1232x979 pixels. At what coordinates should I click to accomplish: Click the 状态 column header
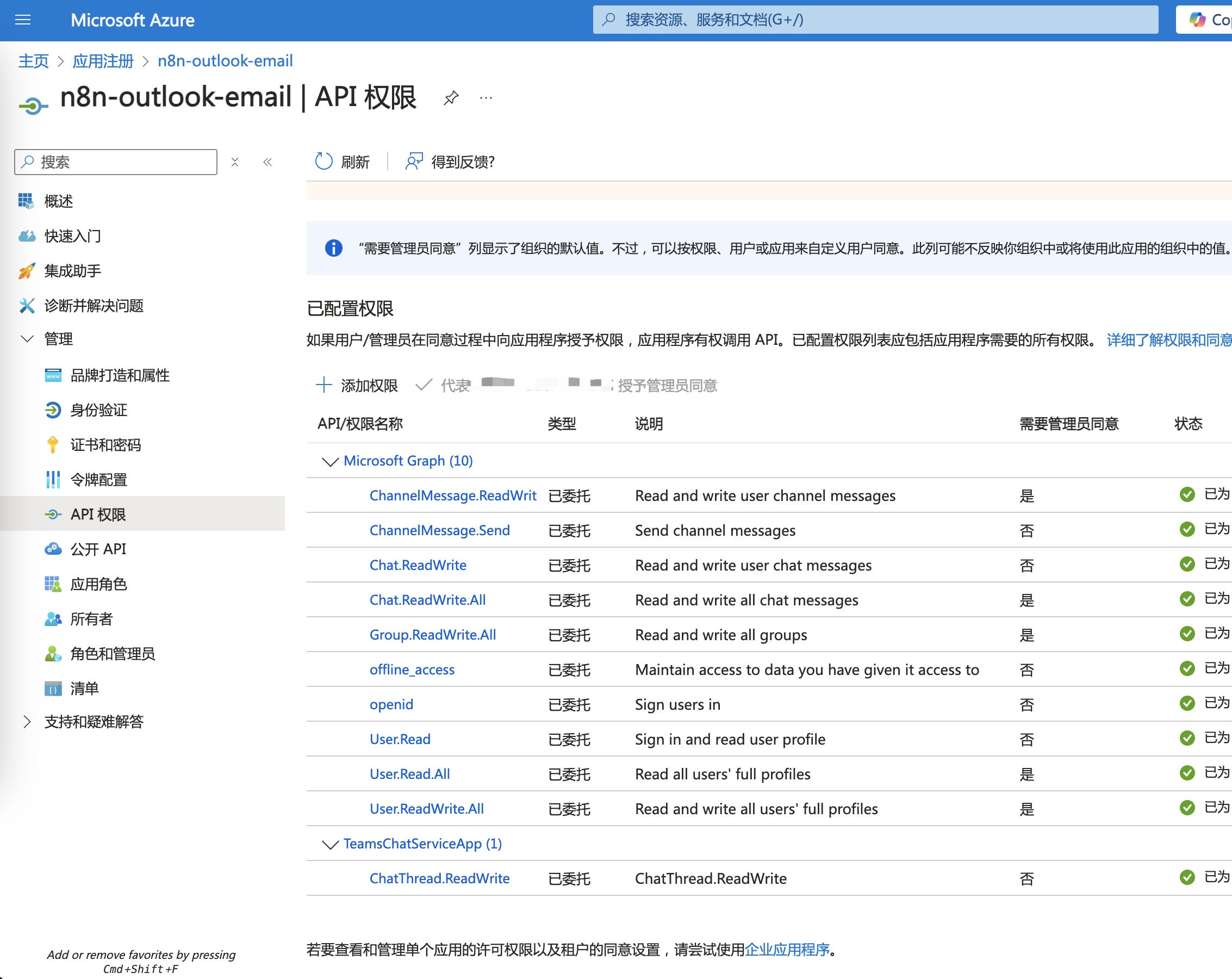click(x=1188, y=424)
